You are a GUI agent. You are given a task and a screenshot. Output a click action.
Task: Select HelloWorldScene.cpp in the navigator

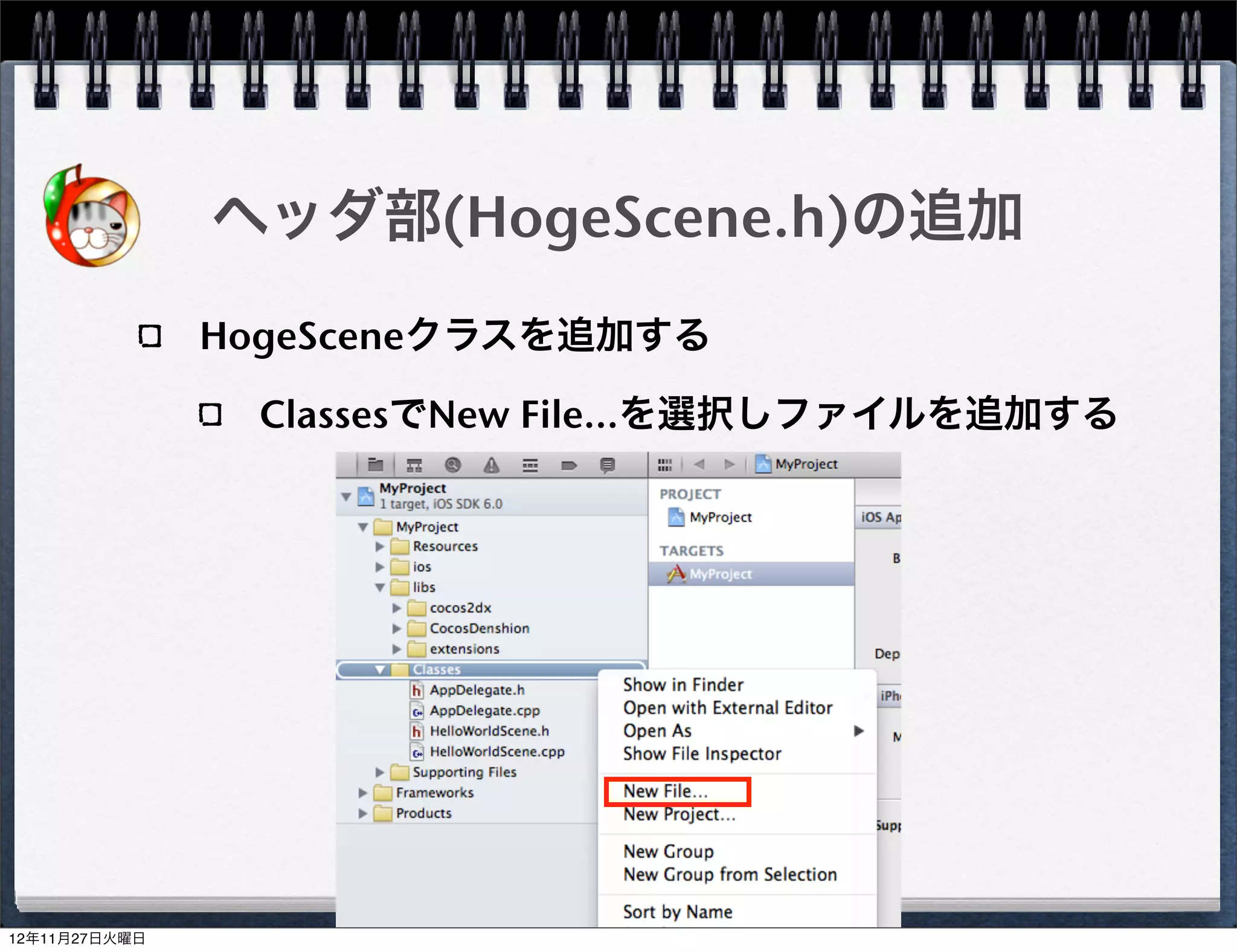[x=497, y=751]
